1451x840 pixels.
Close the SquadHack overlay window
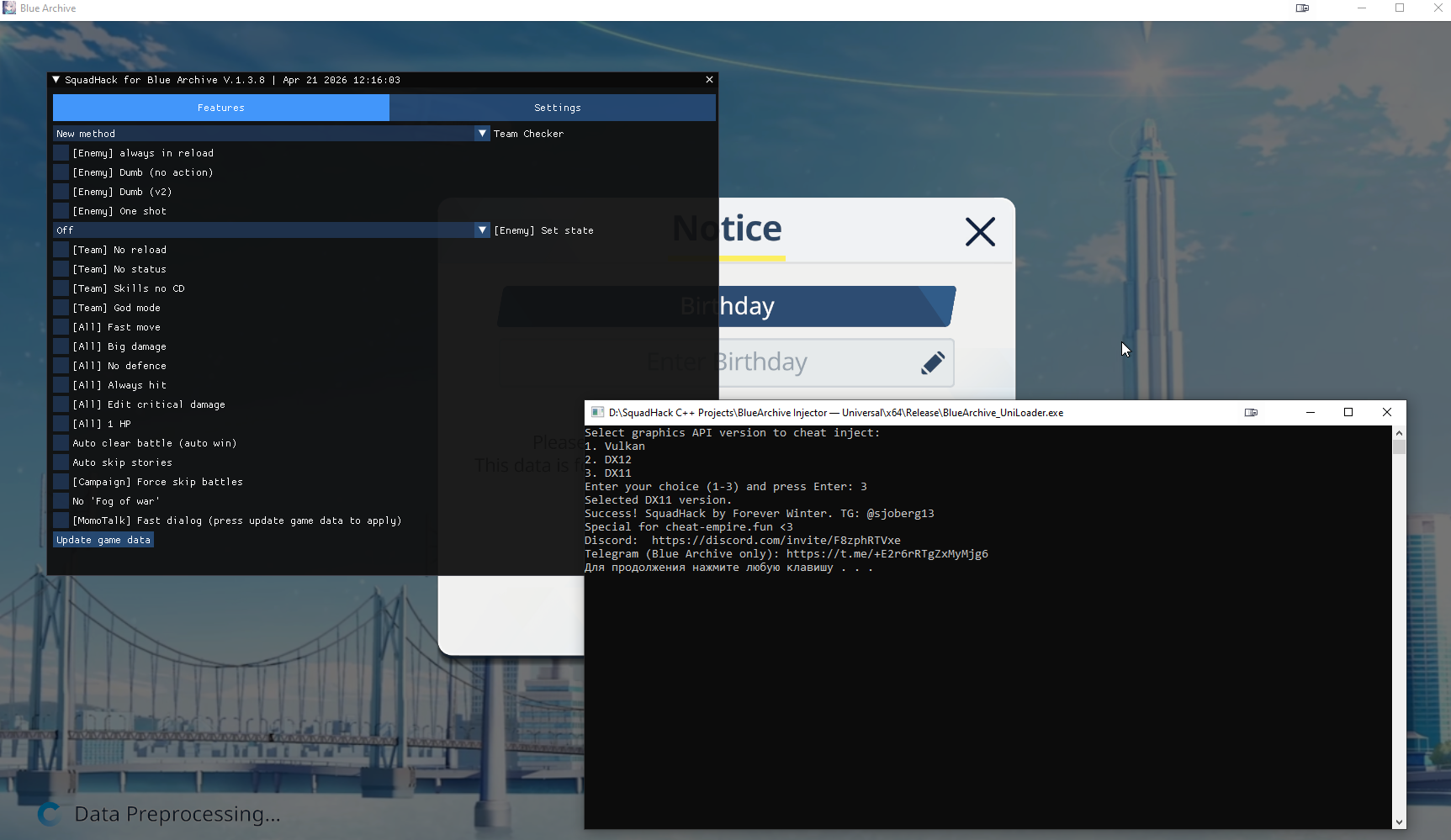click(x=709, y=80)
